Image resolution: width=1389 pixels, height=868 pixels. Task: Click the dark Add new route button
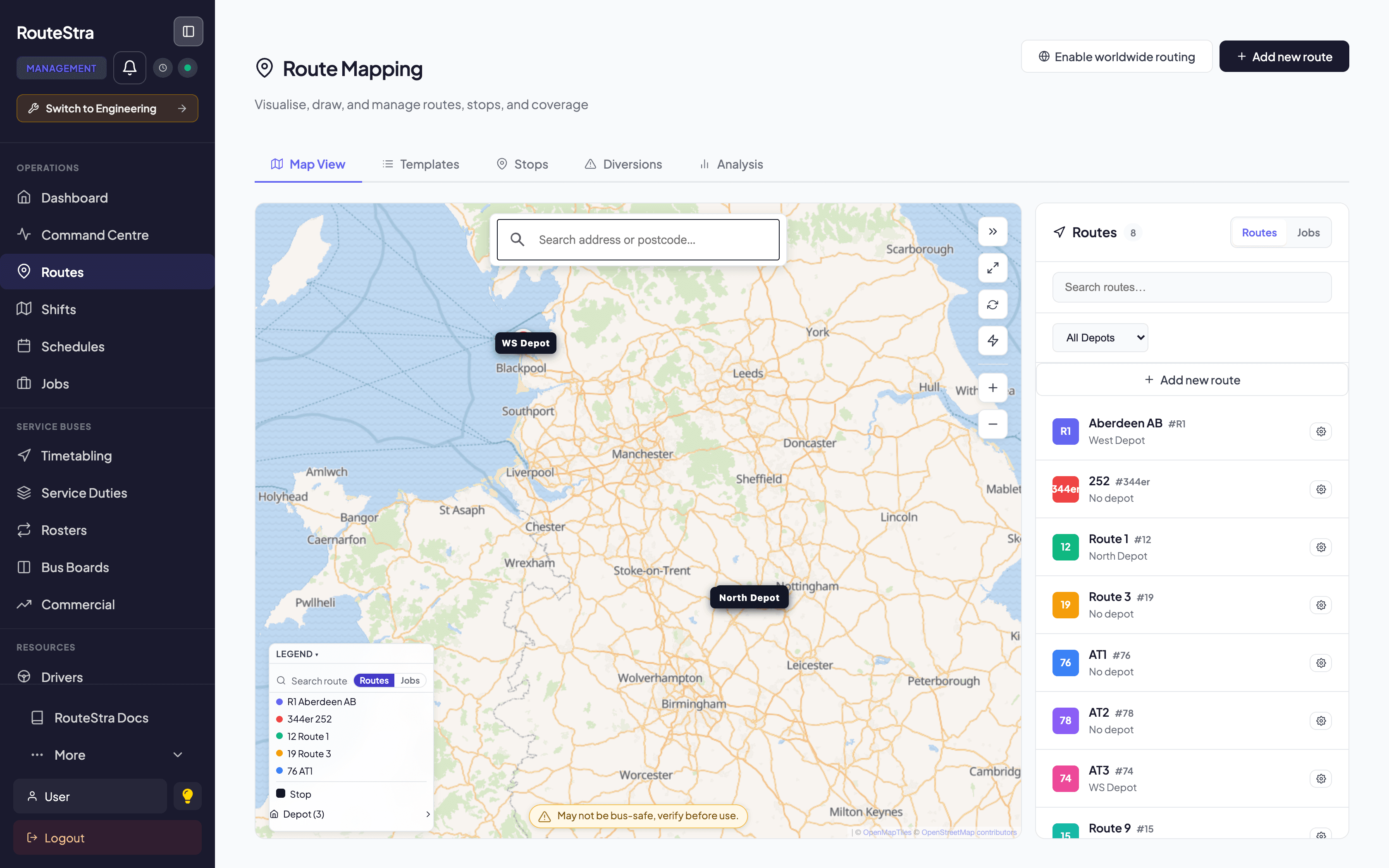point(1284,56)
